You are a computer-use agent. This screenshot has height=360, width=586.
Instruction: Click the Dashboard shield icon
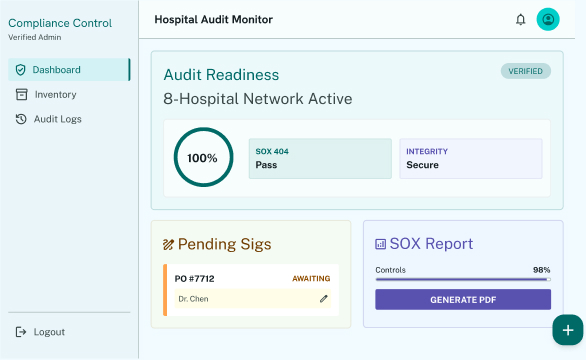click(21, 70)
